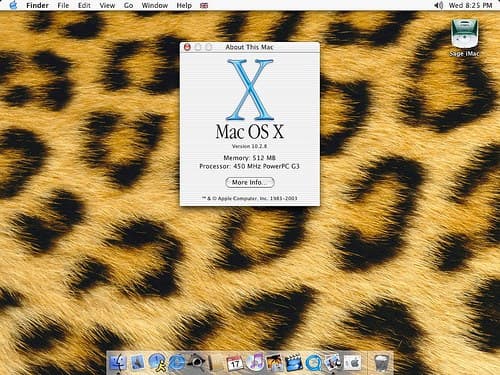The height and width of the screenshot is (375, 500).
Task: Open the Trash in the Dock
Action: 381,363
